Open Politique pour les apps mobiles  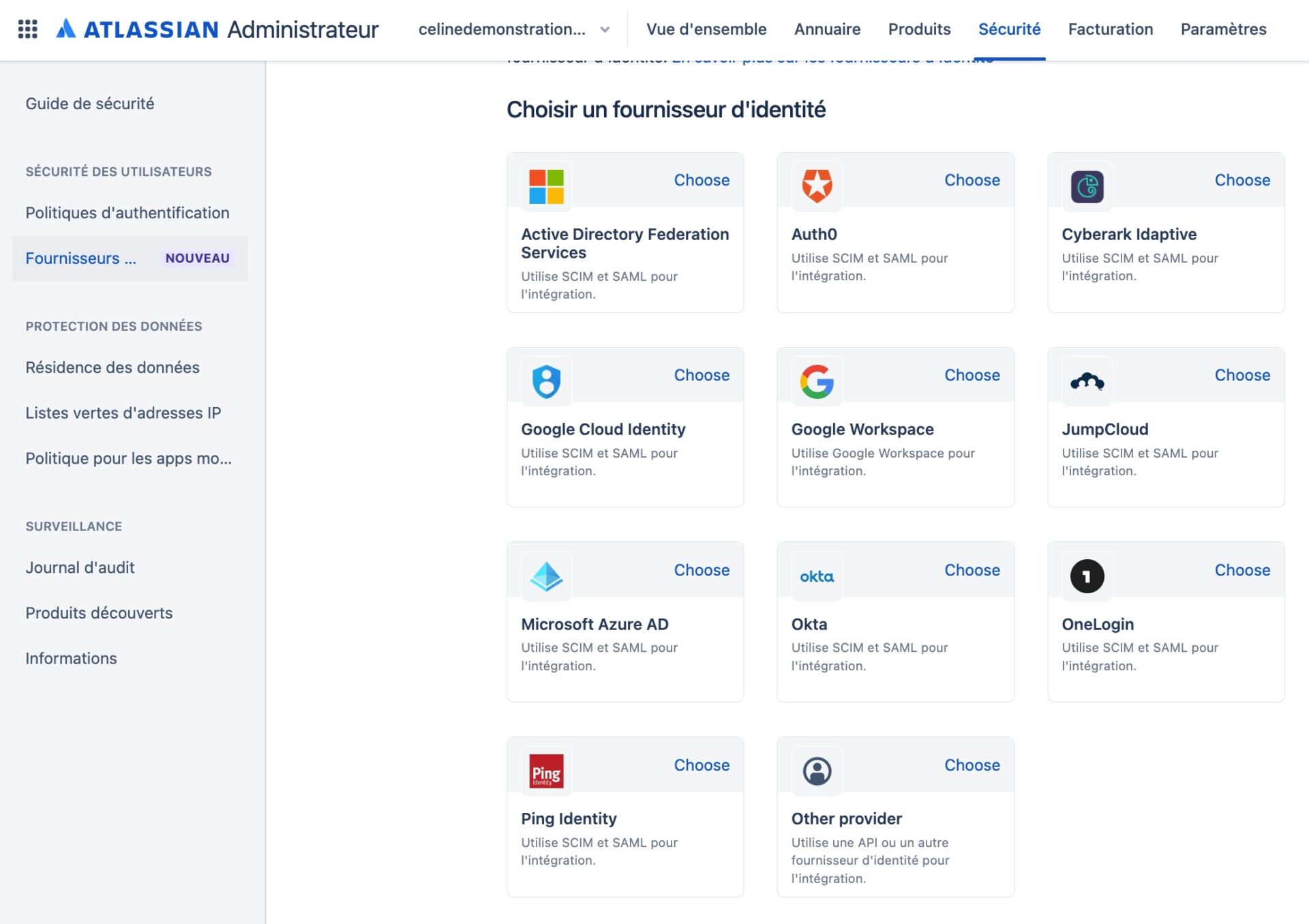(x=129, y=458)
